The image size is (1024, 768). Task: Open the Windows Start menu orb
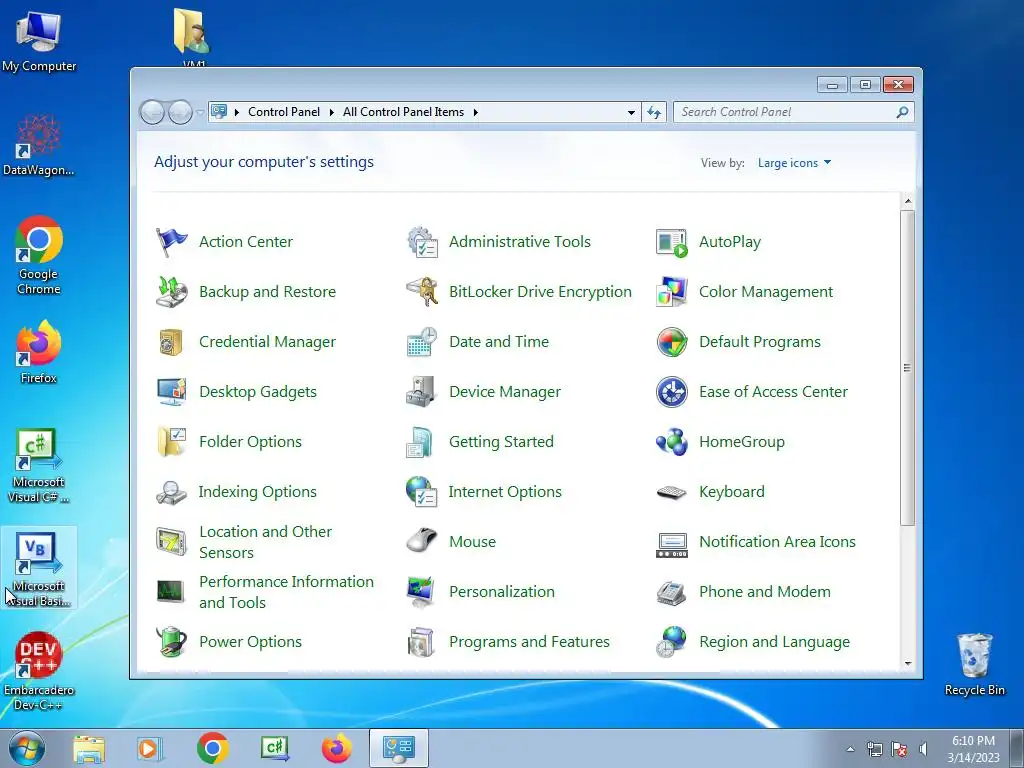(27, 748)
